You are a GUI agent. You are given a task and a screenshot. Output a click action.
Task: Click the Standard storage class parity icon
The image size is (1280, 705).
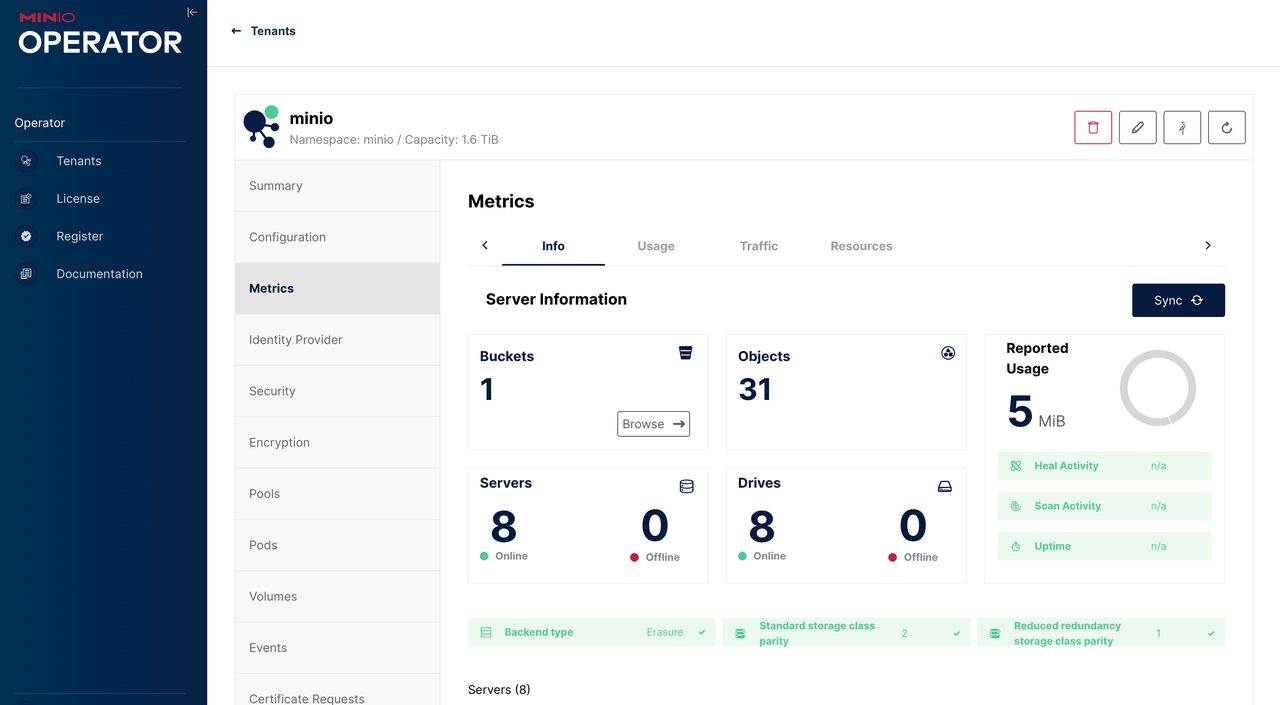click(740, 633)
